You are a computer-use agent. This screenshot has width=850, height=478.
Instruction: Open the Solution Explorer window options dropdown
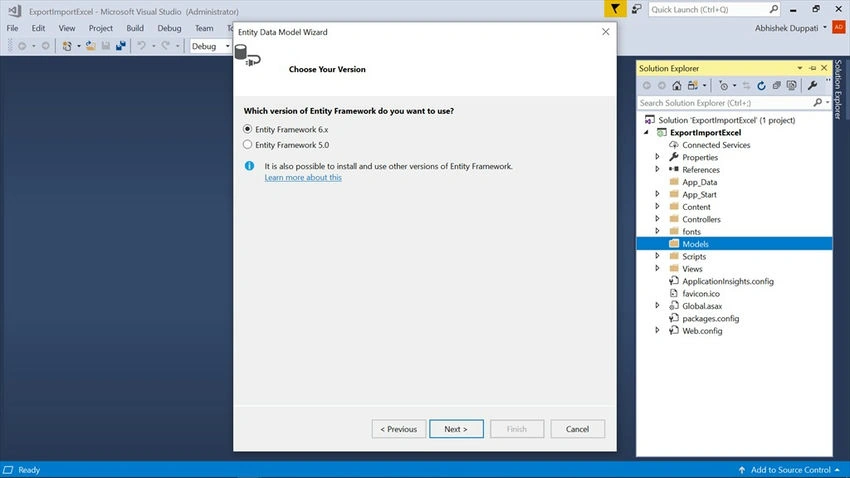coord(800,68)
